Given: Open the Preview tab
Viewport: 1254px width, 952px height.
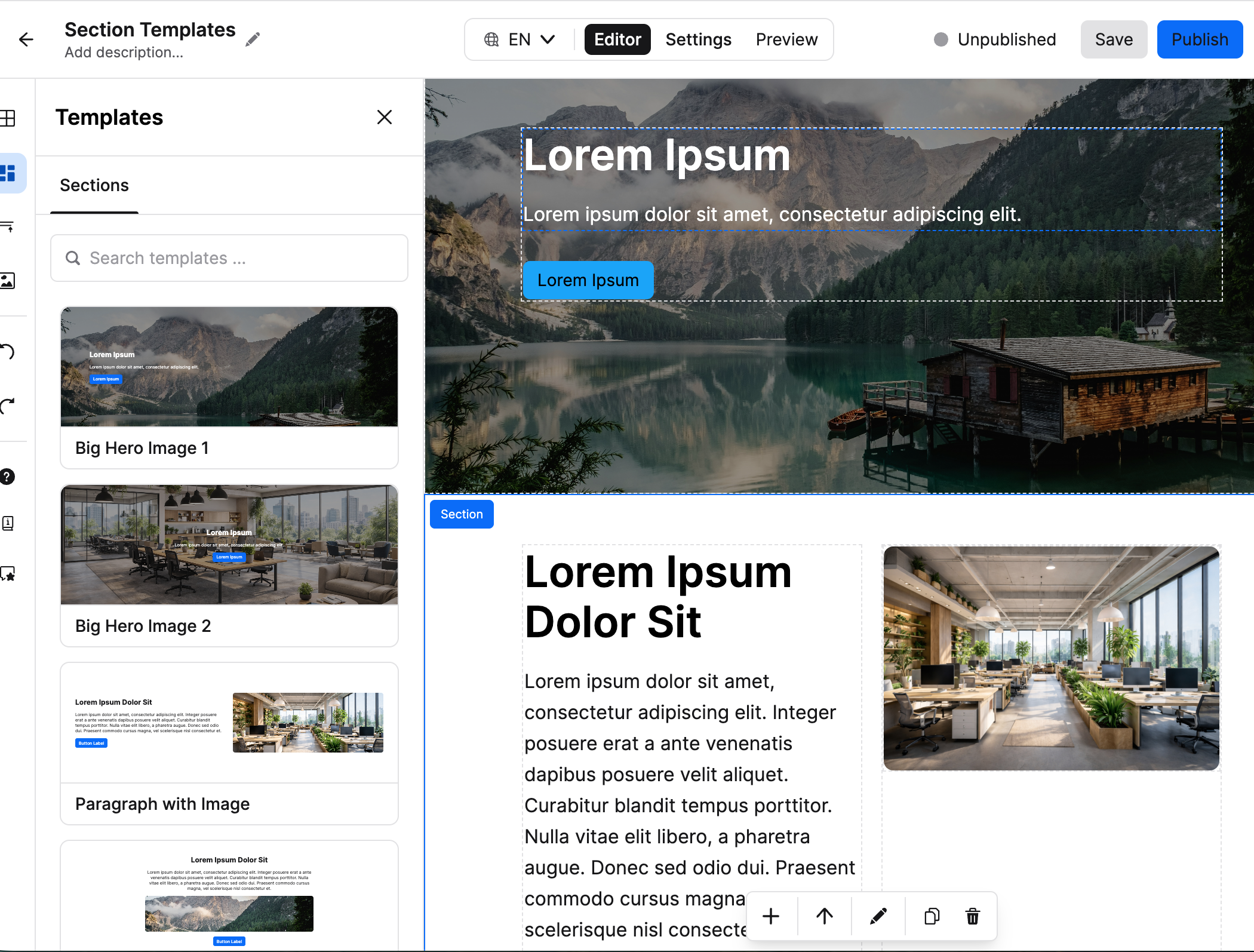Looking at the screenshot, I should [x=786, y=39].
